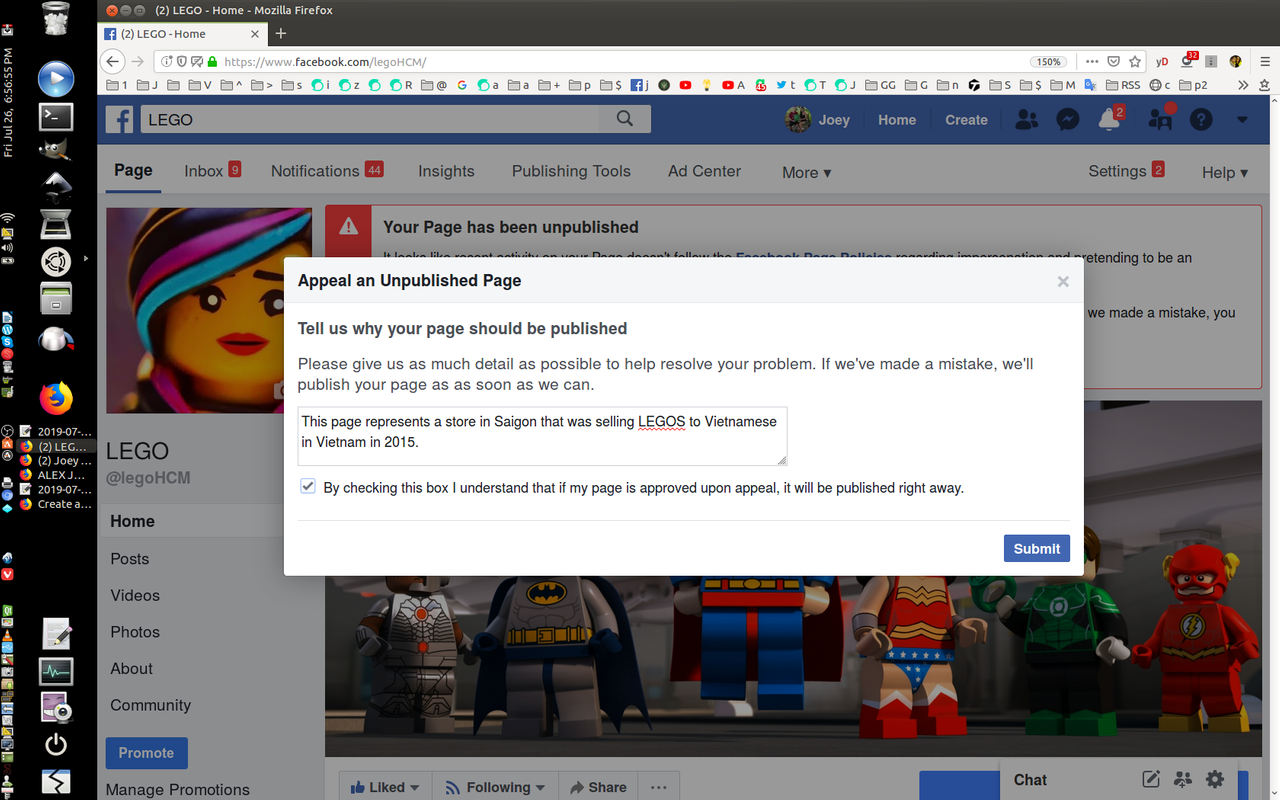Open the Quick Help question mark icon
The image size is (1280, 800).
1201,120
